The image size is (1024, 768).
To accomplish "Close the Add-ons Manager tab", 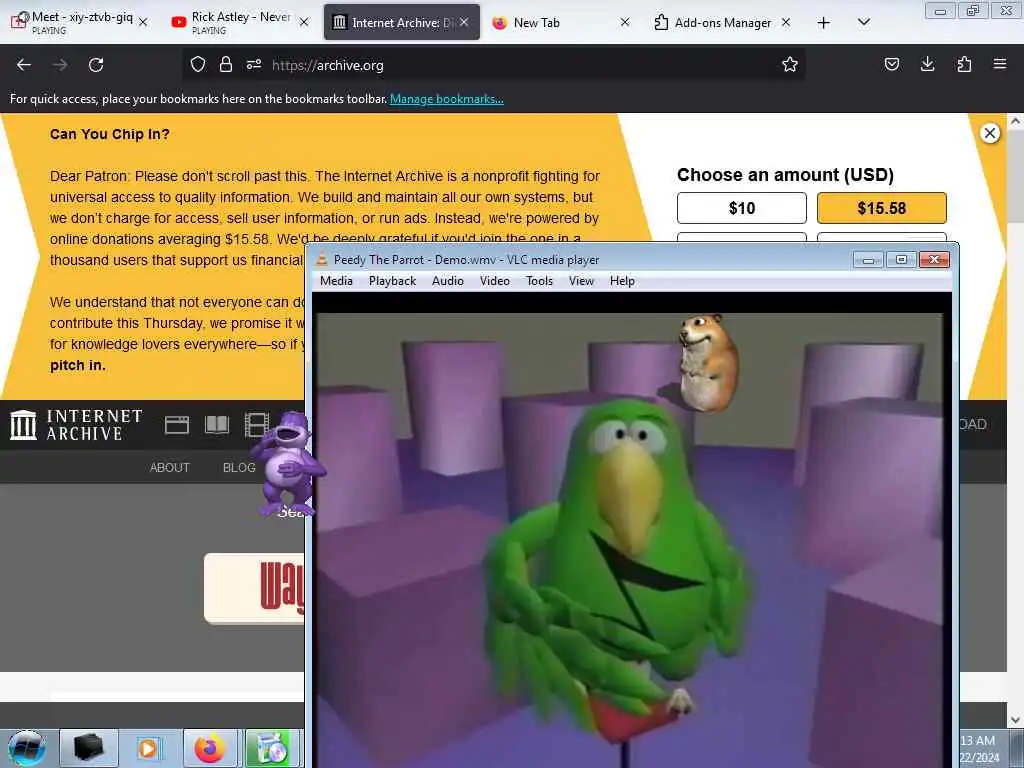I will (x=786, y=22).
